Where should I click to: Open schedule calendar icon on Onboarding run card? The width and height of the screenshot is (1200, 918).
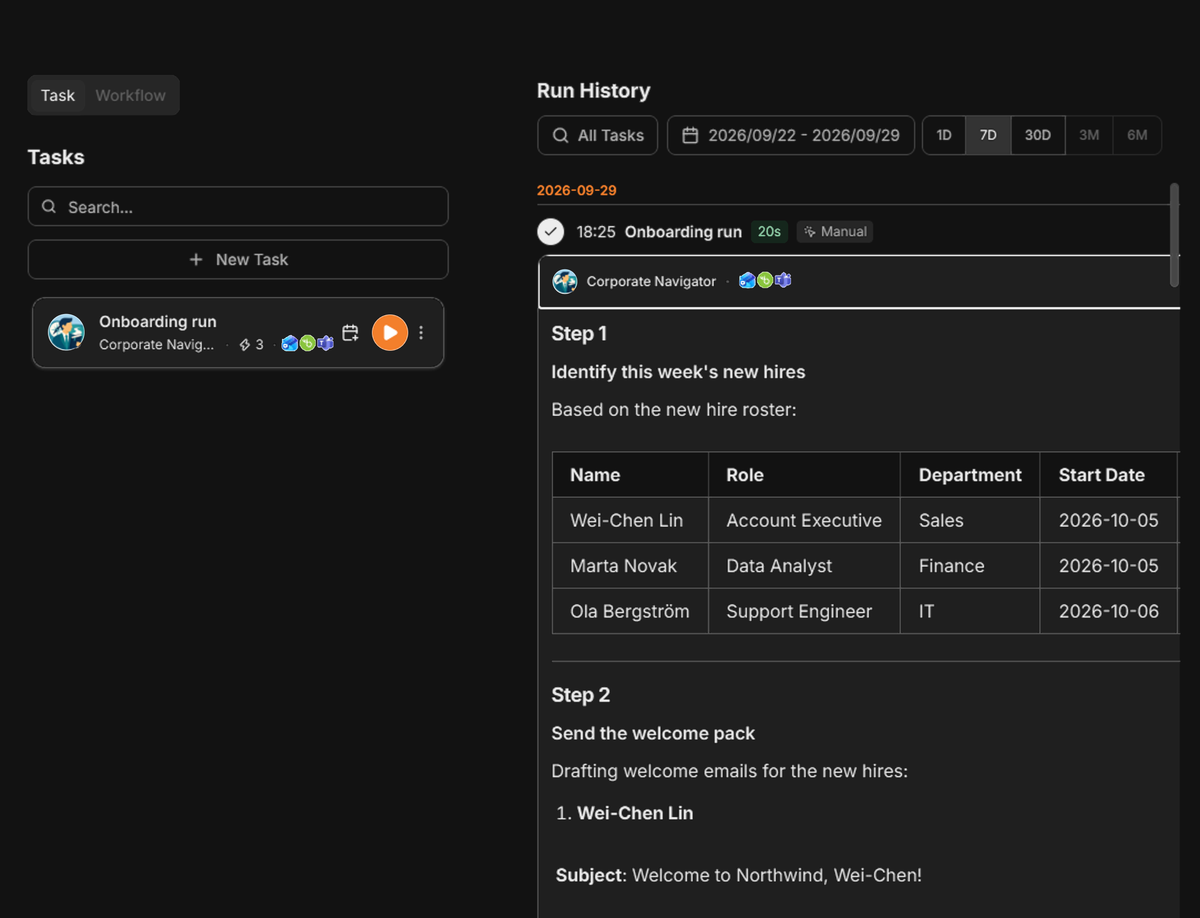point(350,333)
